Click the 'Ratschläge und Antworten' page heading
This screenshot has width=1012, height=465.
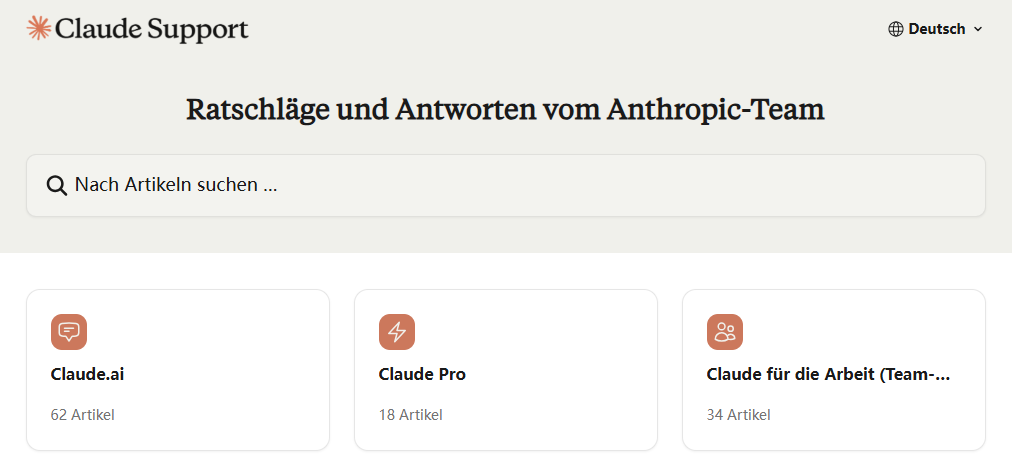[505, 109]
